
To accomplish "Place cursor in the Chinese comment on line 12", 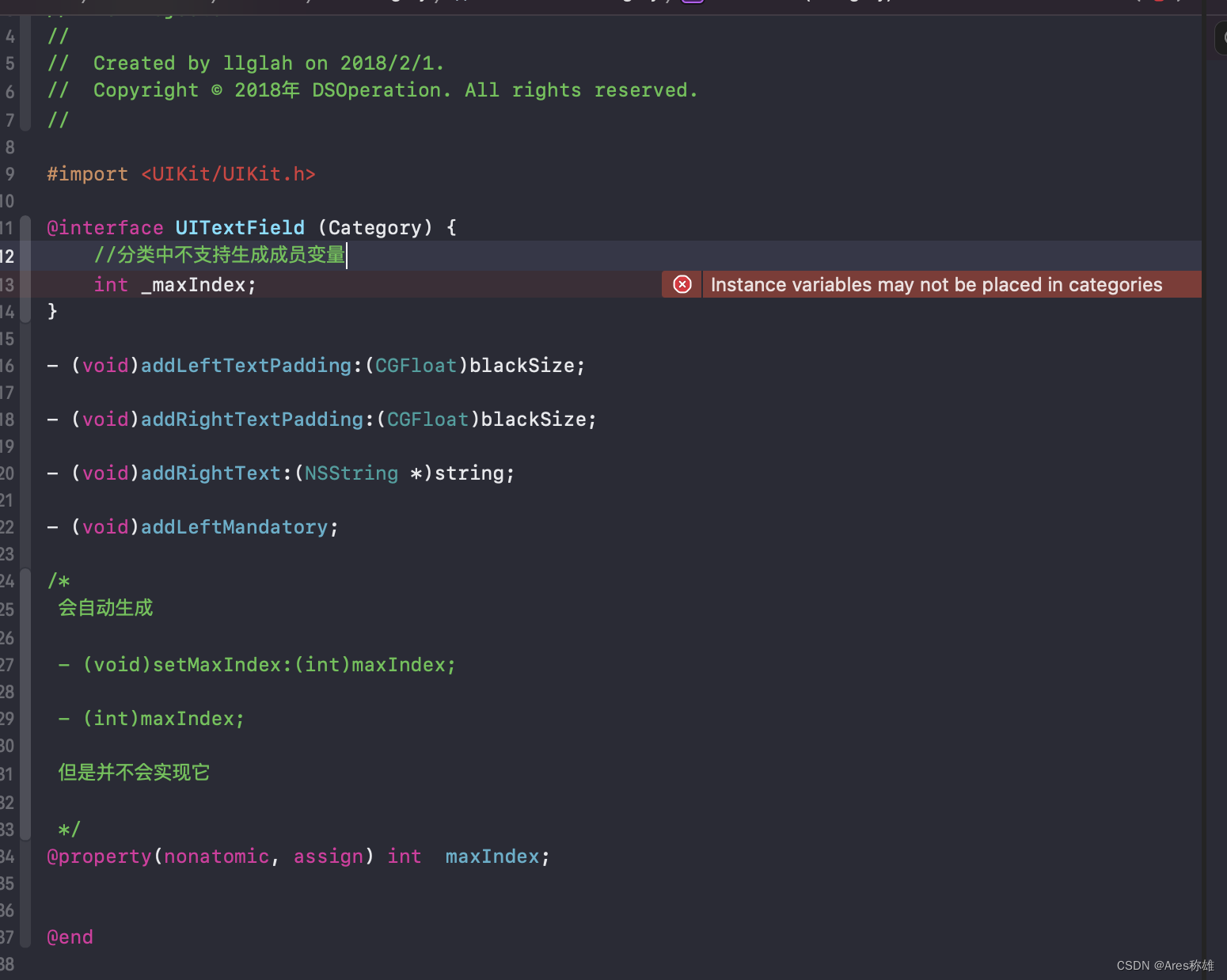I will [219, 255].
